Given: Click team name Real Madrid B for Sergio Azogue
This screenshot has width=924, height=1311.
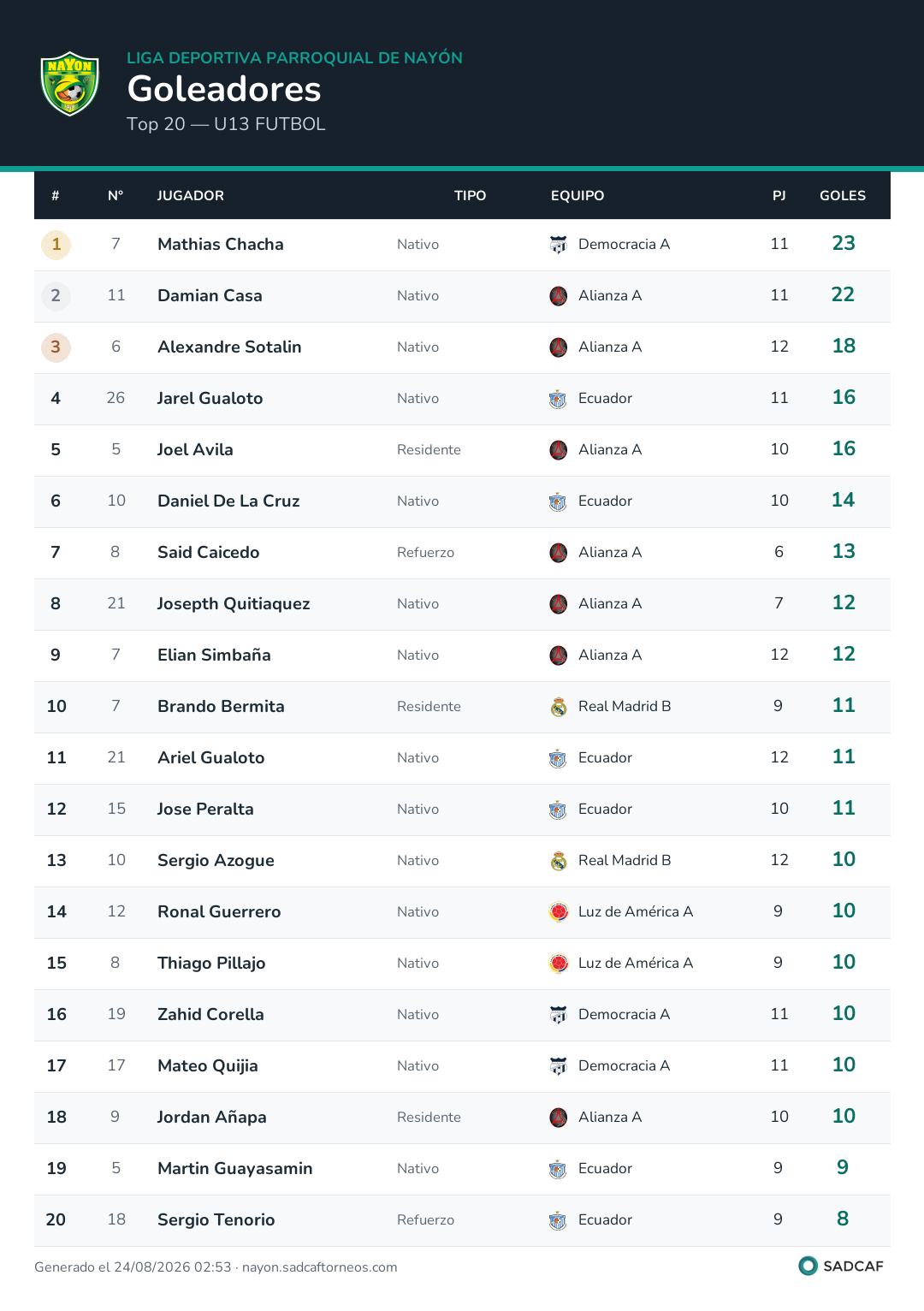Looking at the screenshot, I should click(x=625, y=861).
